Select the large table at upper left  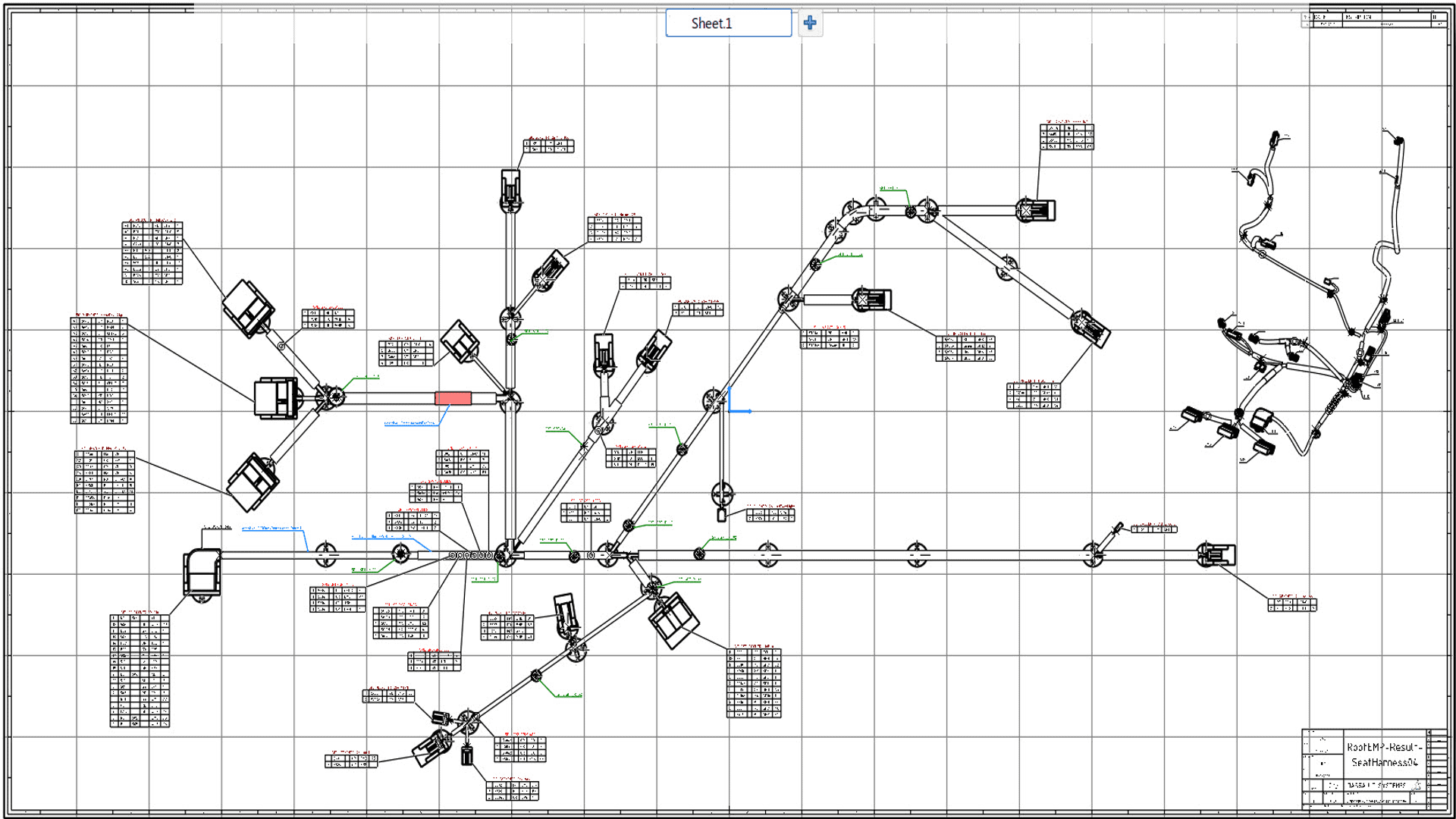152,253
